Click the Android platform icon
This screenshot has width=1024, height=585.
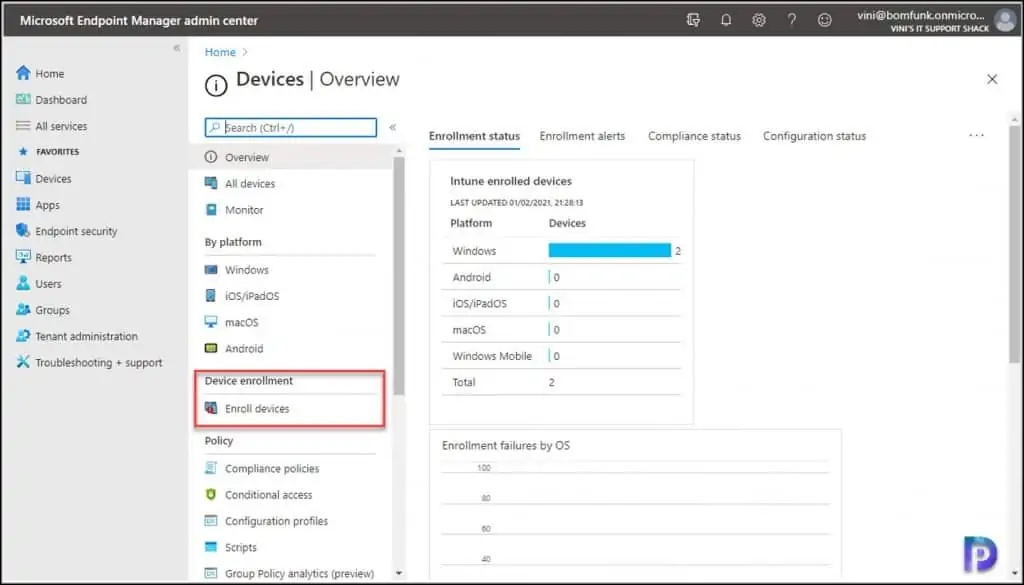[211, 348]
